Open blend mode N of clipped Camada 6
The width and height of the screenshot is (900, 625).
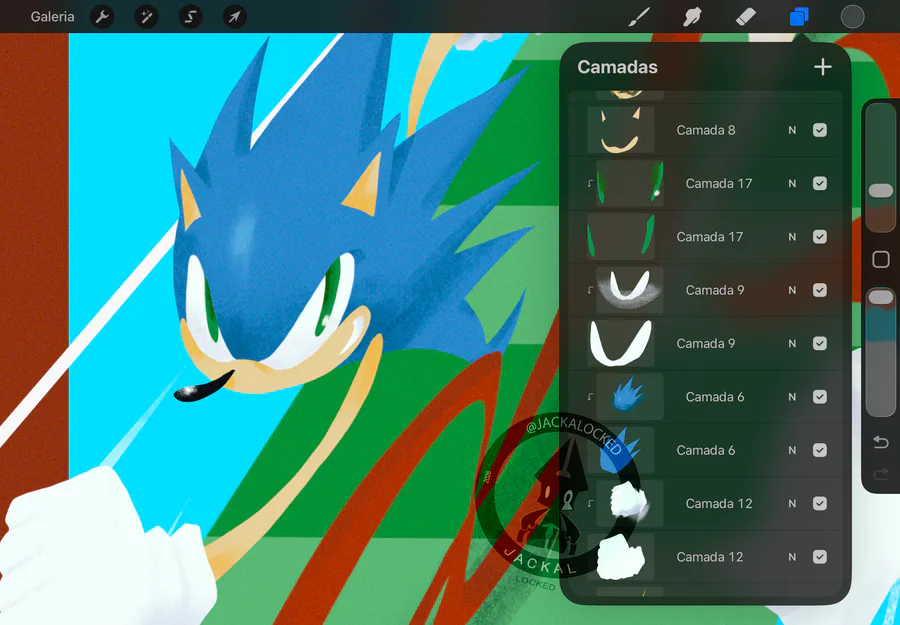792,397
